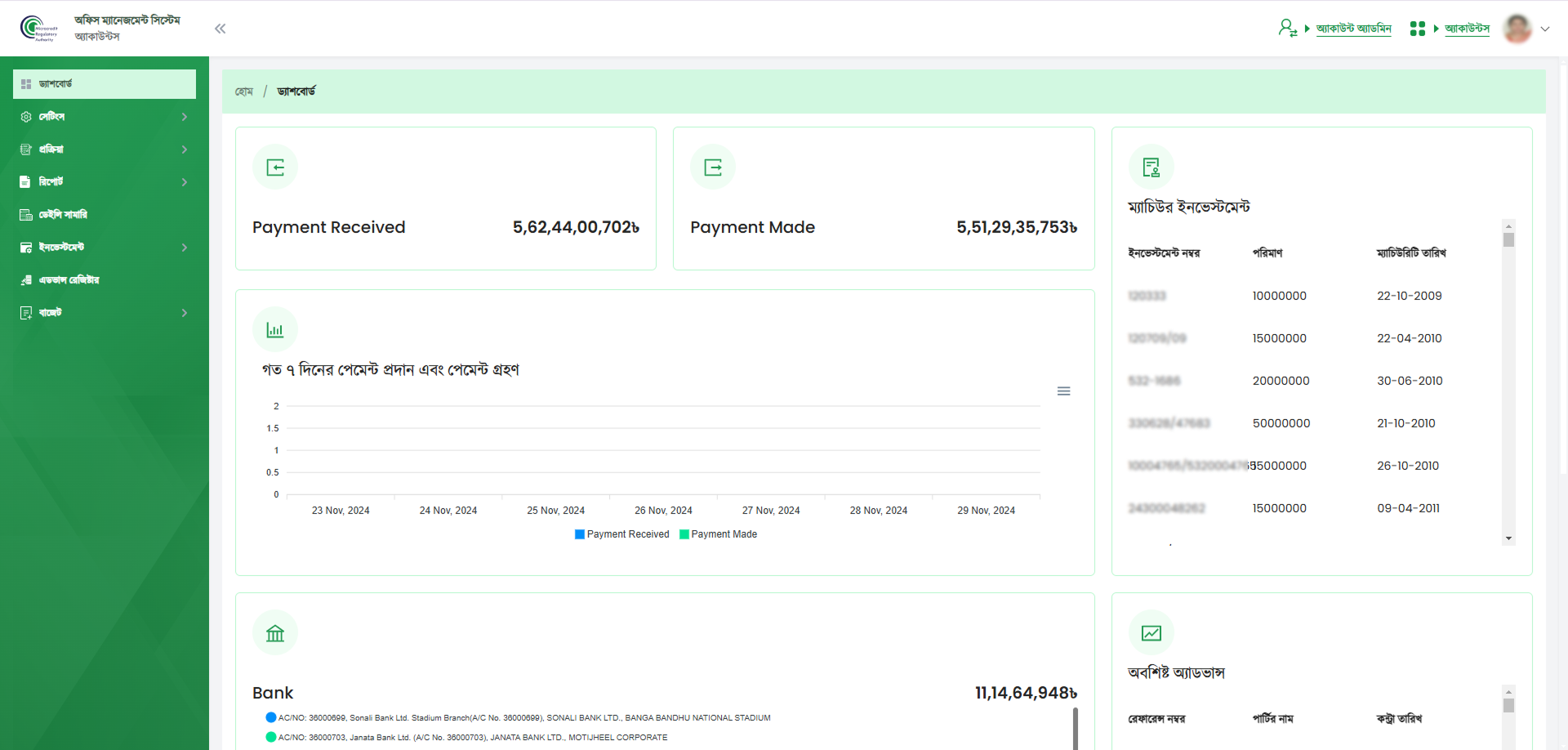
Task: Click the রেফারেন্স নম্বর column header
Action: point(1156,719)
